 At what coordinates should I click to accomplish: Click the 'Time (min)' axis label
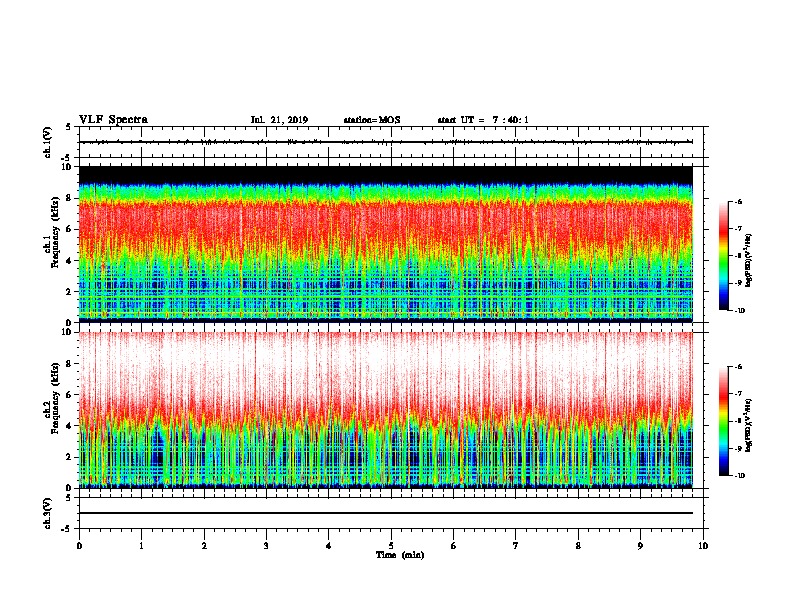tap(400, 555)
